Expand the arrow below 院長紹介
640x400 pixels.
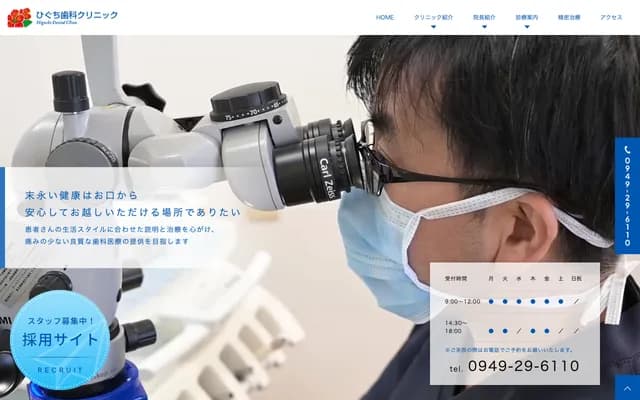click(x=484, y=27)
